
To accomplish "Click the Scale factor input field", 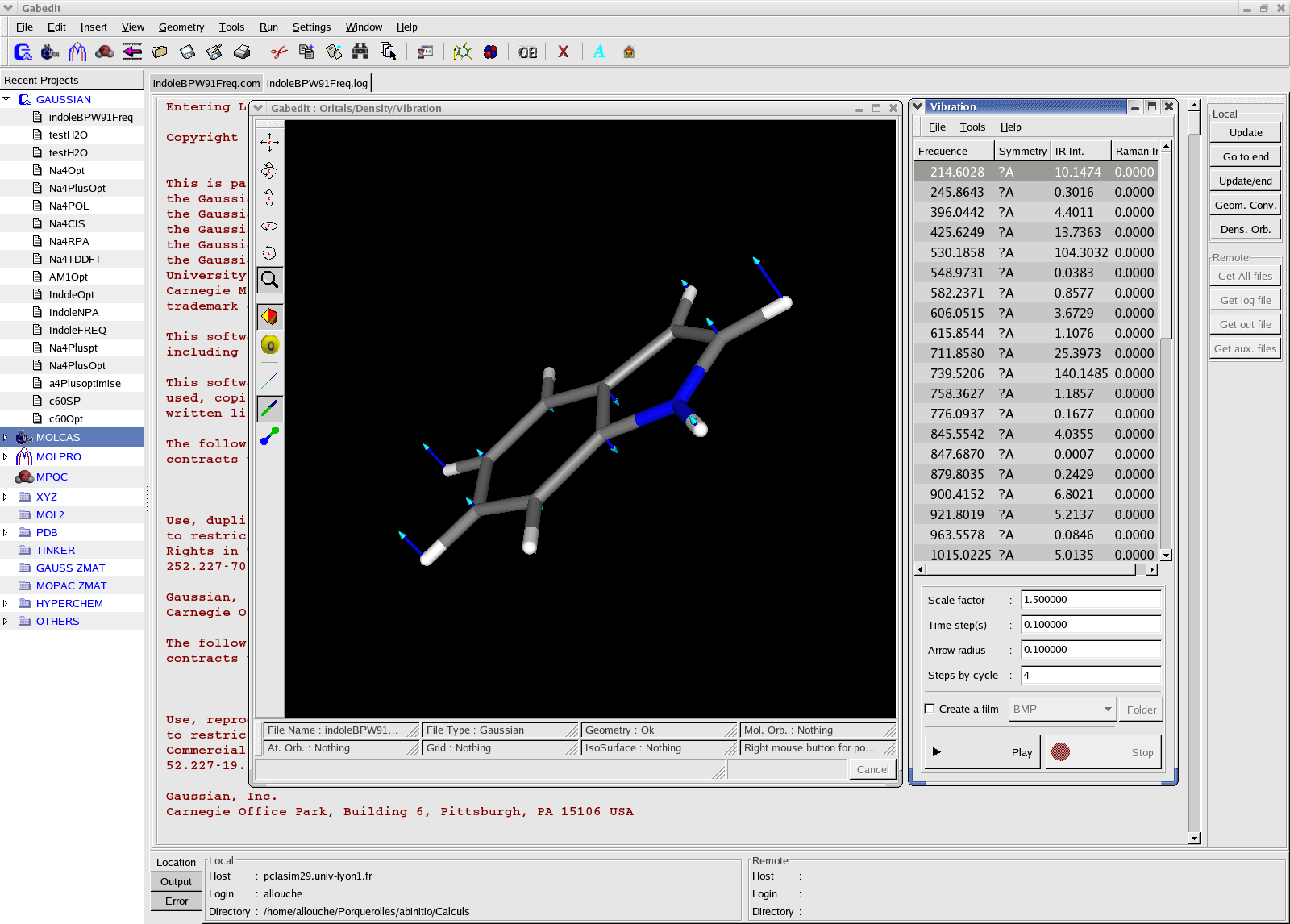I will [1090, 600].
